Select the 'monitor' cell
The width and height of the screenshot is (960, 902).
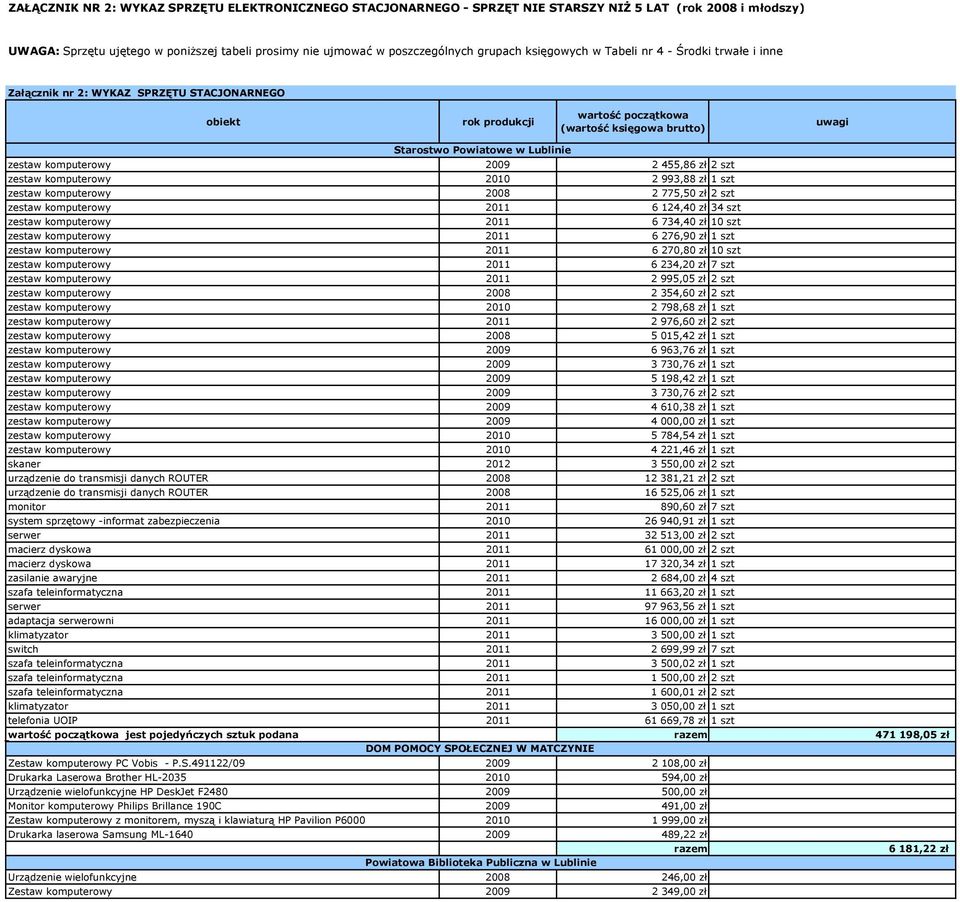coord(223,506)
